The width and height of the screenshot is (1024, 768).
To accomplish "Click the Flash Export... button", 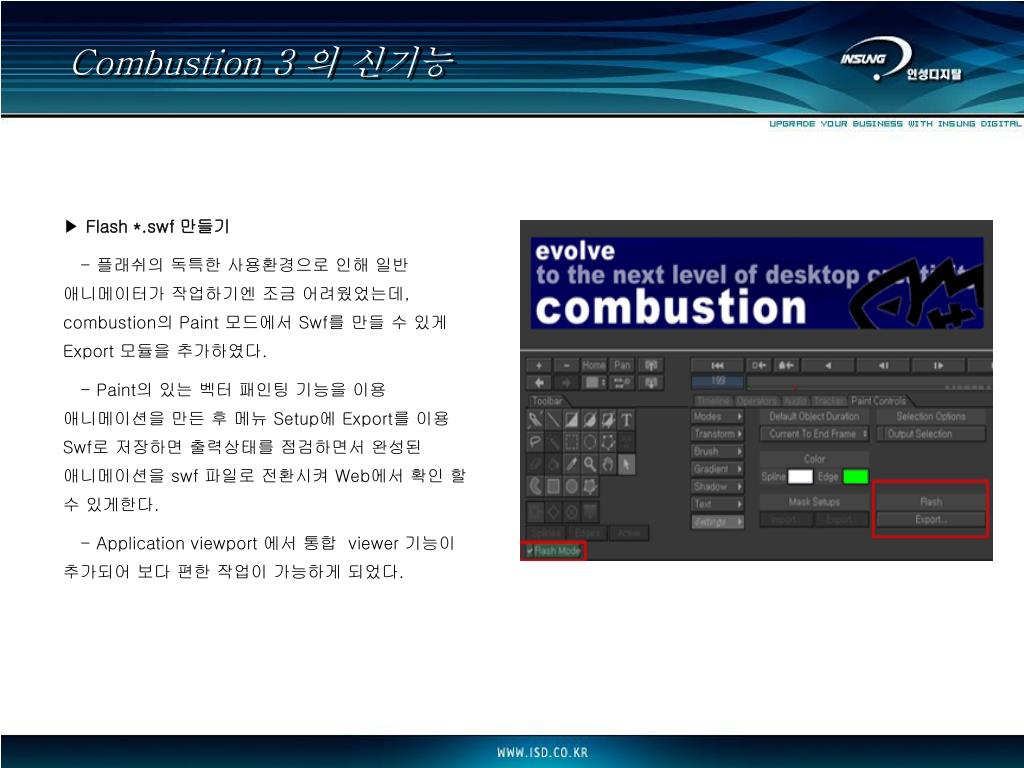I will [x=931, y=520].
